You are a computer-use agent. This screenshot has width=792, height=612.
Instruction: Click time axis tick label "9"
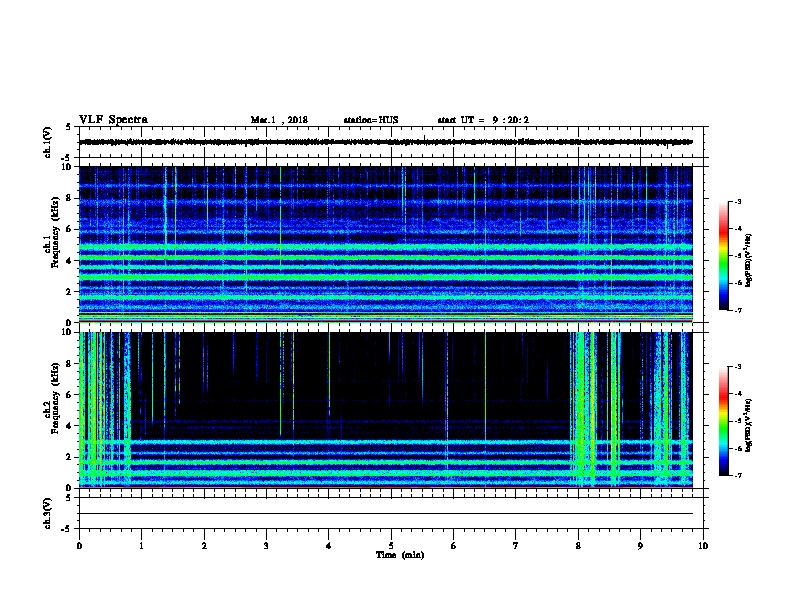[640, 546]
